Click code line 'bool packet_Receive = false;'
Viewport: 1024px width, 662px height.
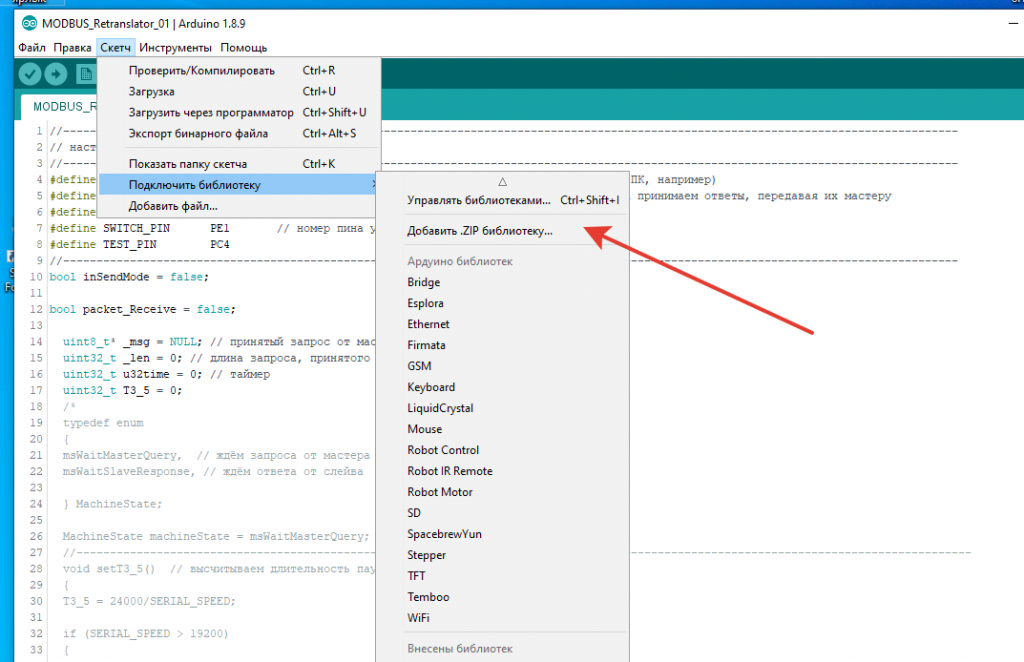(x=142, y=309)
